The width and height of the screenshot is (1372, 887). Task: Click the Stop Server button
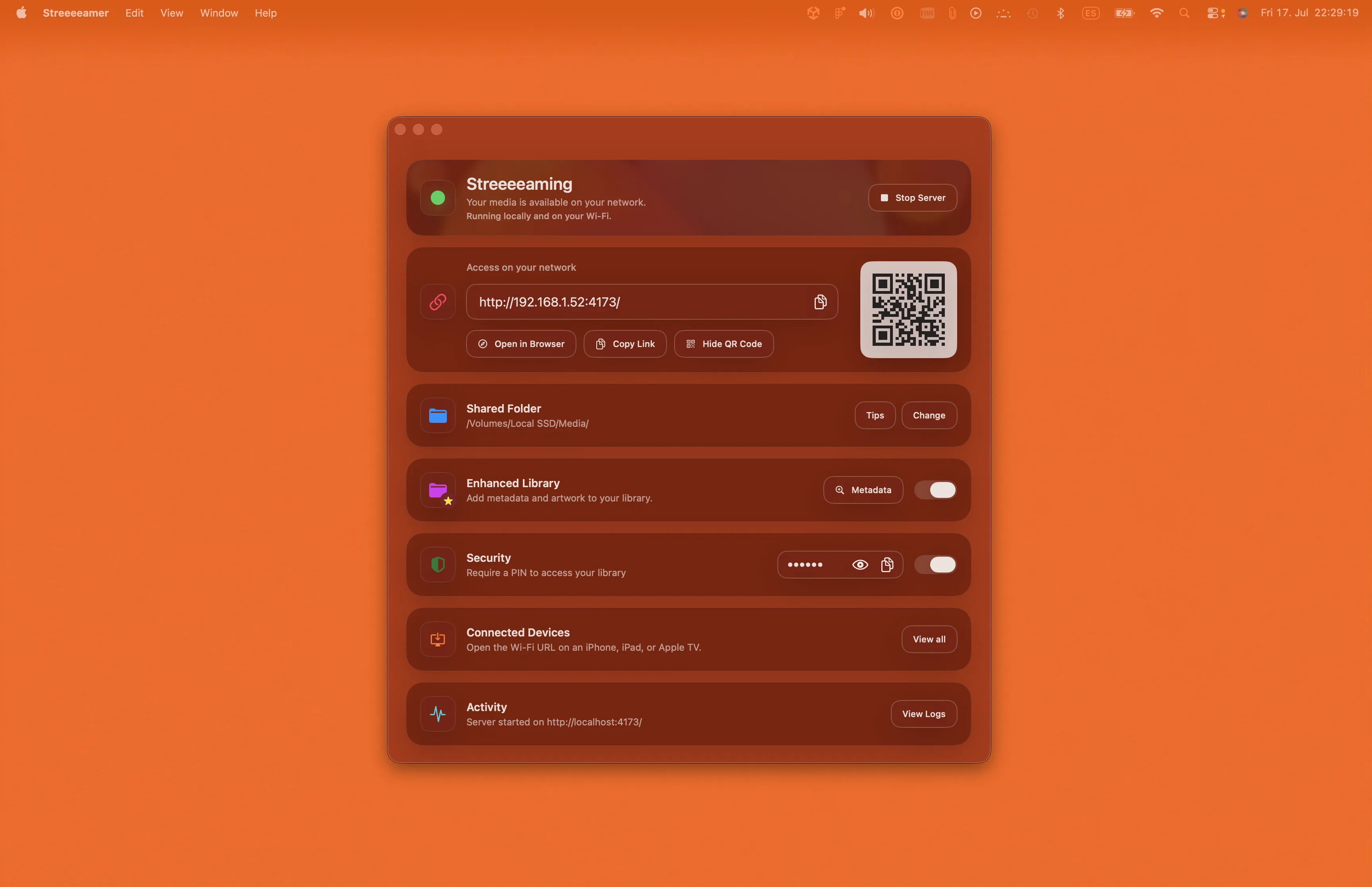913,198
